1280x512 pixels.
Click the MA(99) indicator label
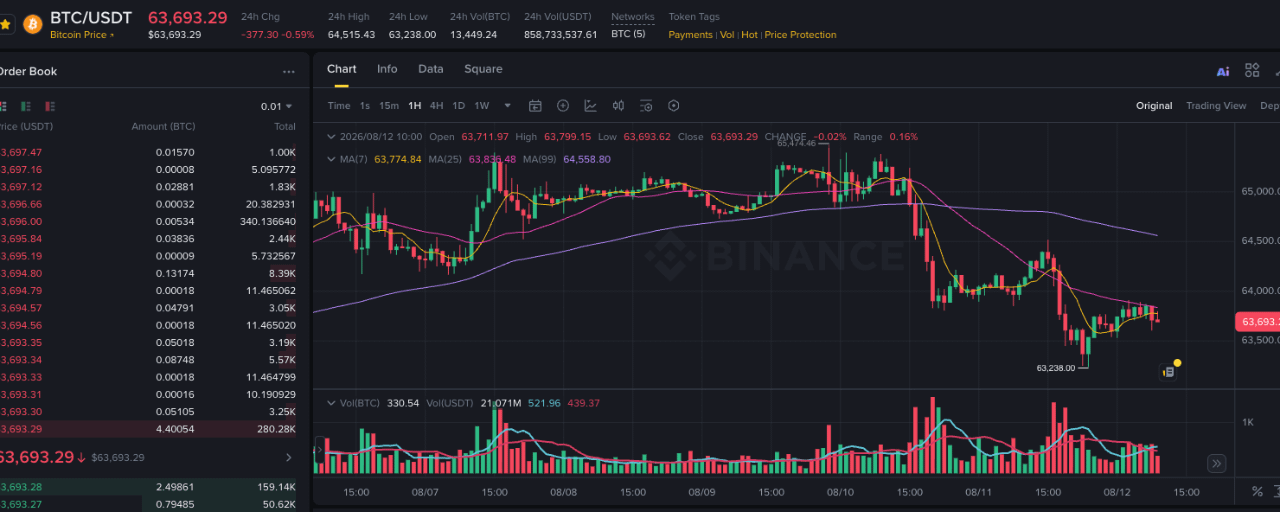(540, 159)
